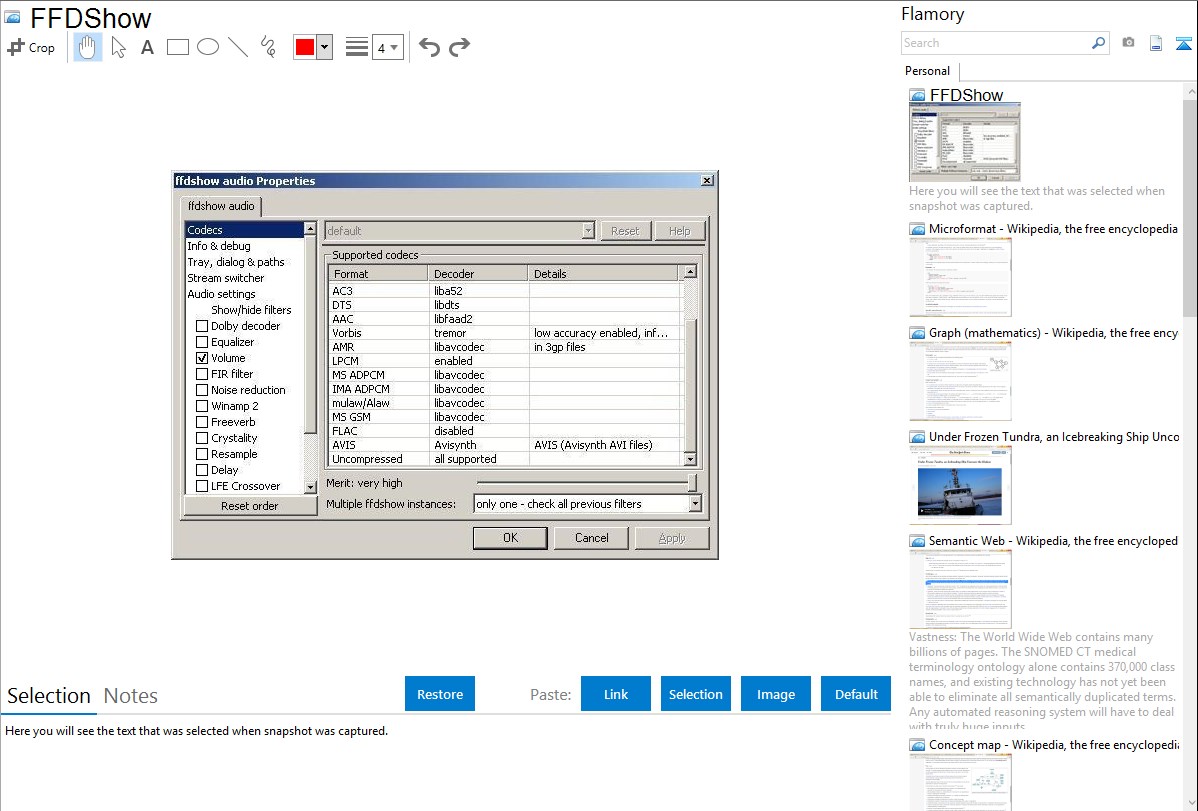Pick the rectangle shape tool
The height and width of the screenshot is (811, 1198).
(177, 47)
